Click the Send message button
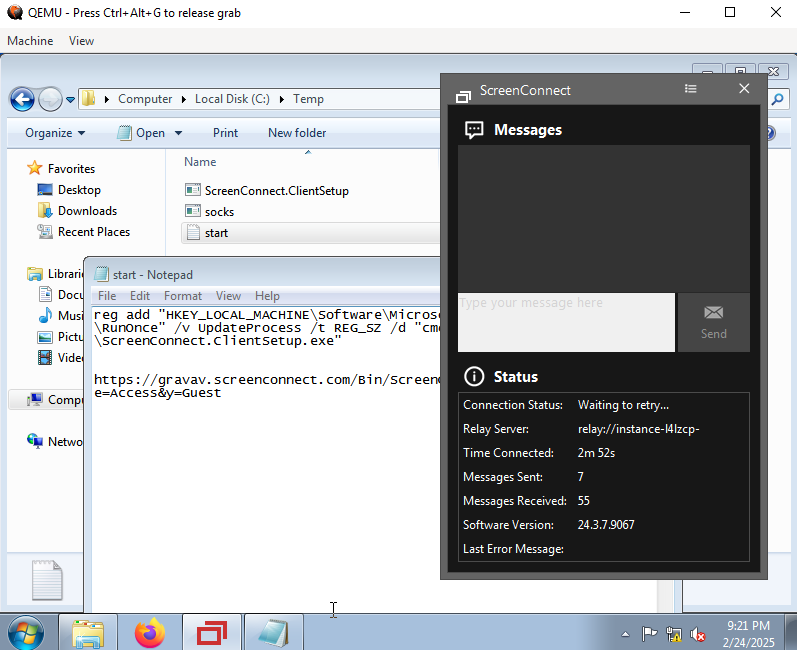This screenshot has height=650, width=797. point(713,322)
